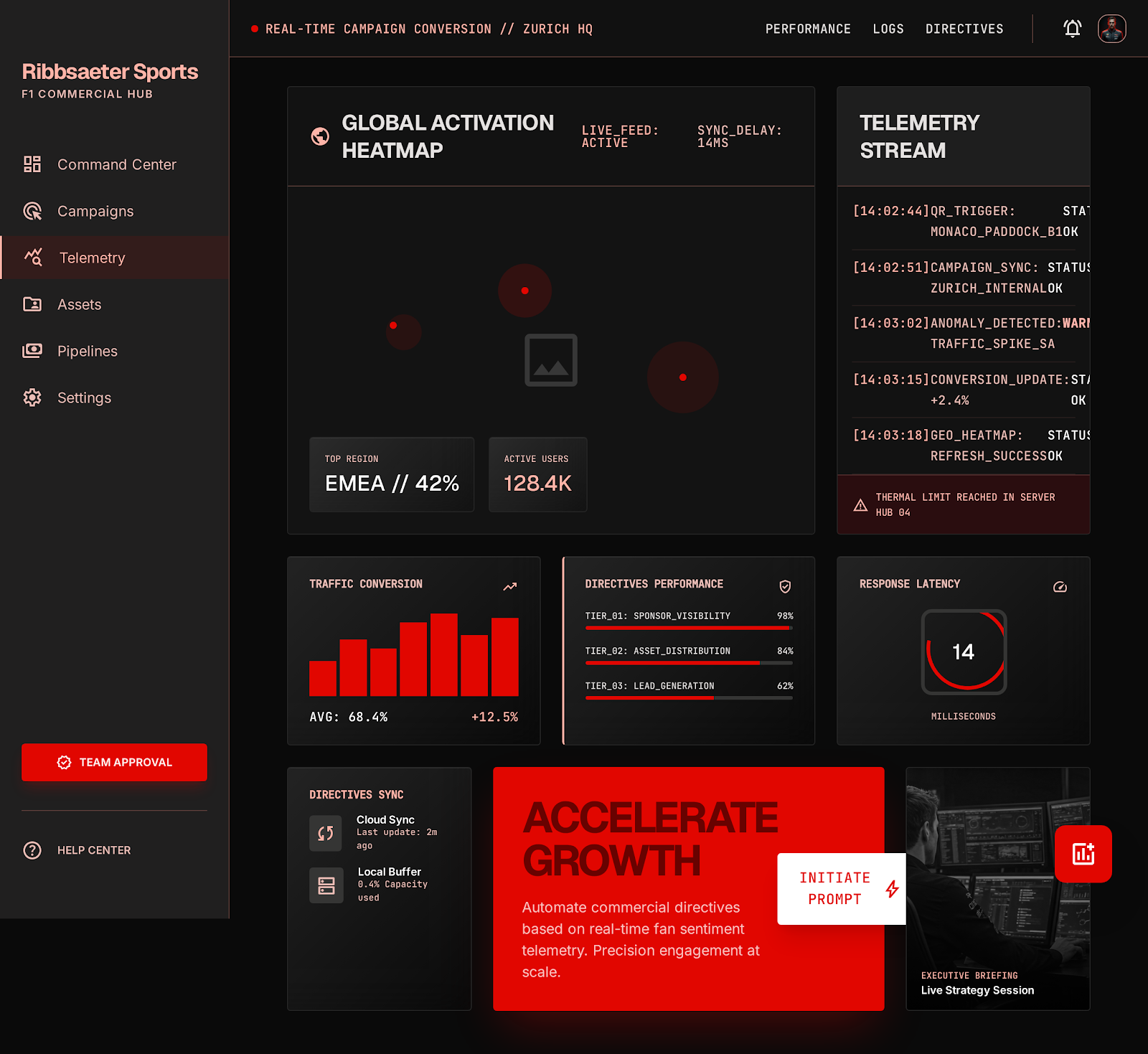The width and height of the screenshot is (1148, 1054).
Task: Click the Active Users 128.4K card
Action: click(538, 474)
